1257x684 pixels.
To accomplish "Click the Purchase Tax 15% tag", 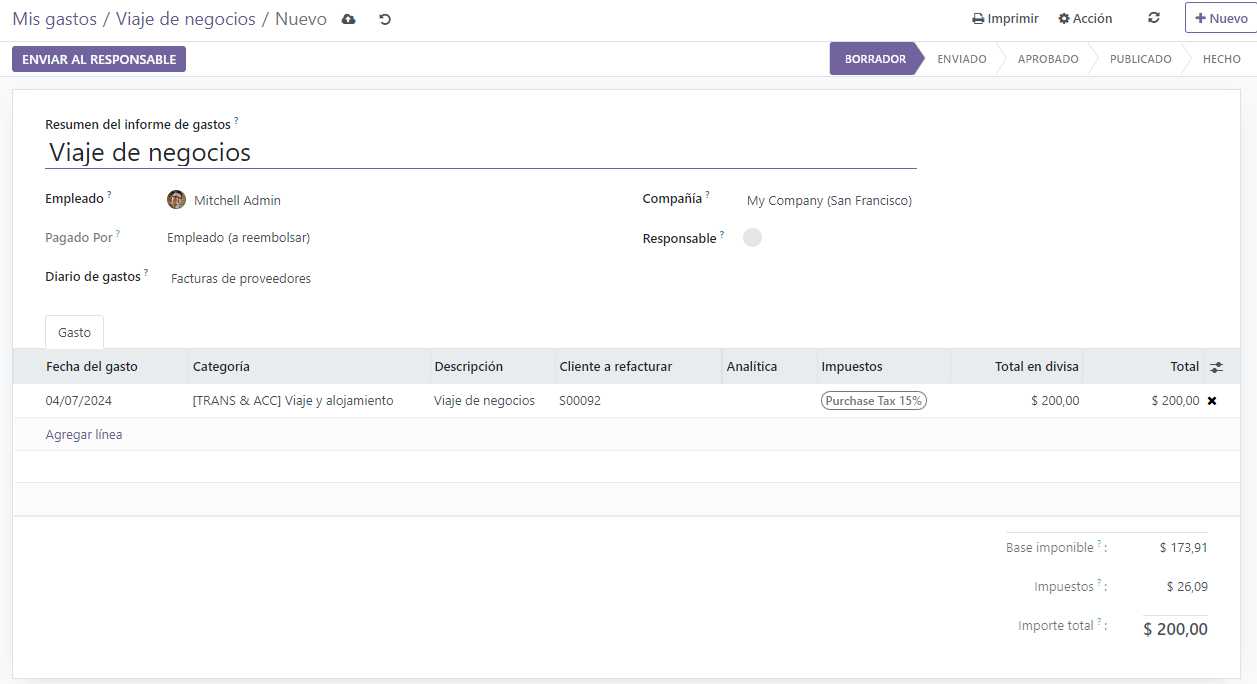I will pyautogui.click(x=873, y=401).
